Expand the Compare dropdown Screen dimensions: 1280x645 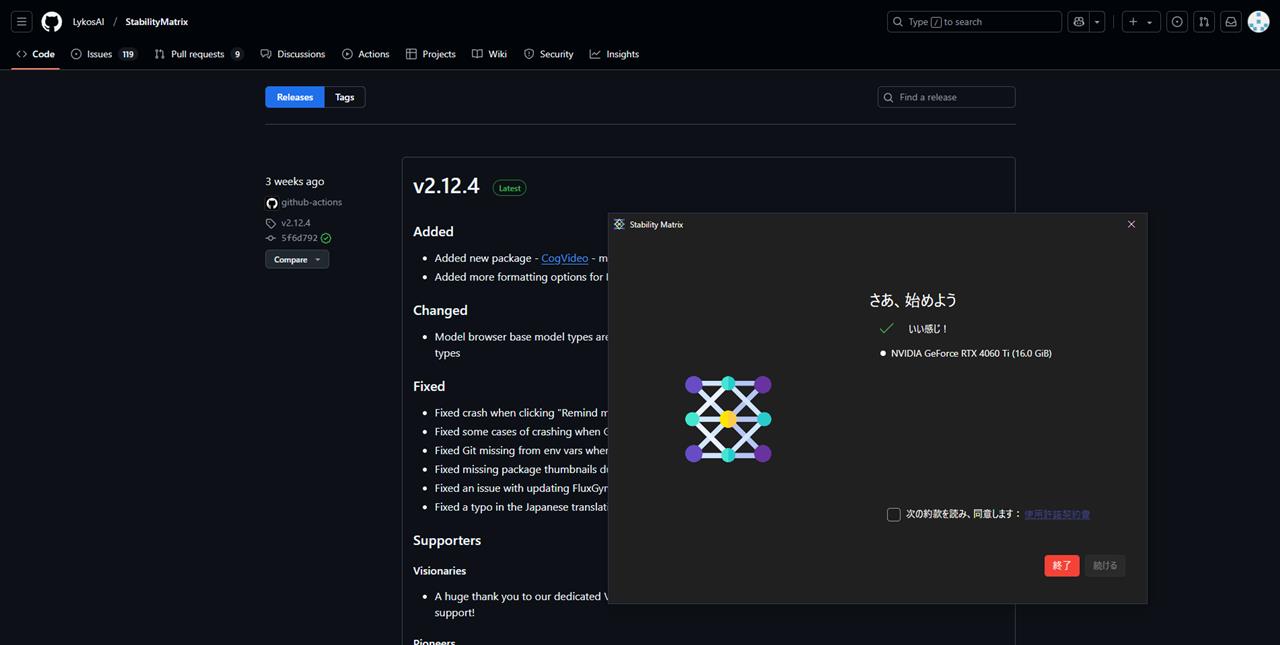pyautogui.click(x=297, y=259)
